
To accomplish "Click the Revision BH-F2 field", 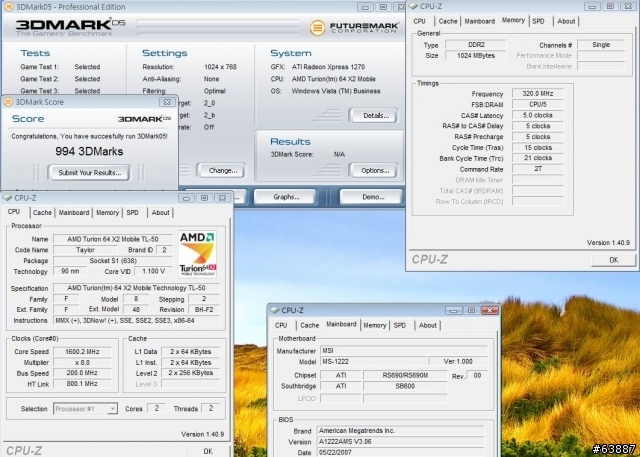I will (204, 310).
